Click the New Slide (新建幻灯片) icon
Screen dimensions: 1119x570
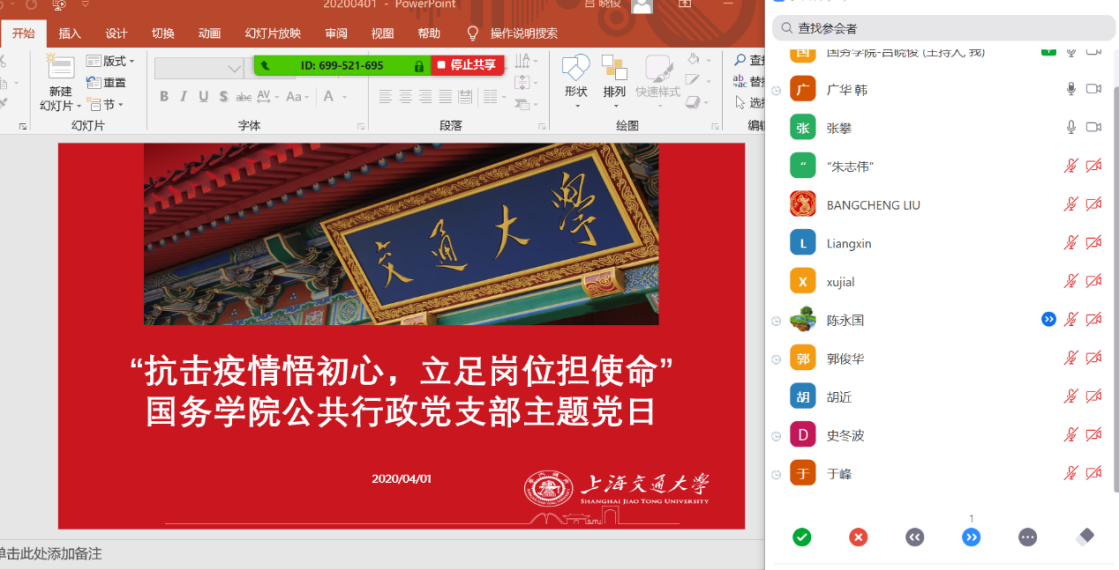point(60,69)
